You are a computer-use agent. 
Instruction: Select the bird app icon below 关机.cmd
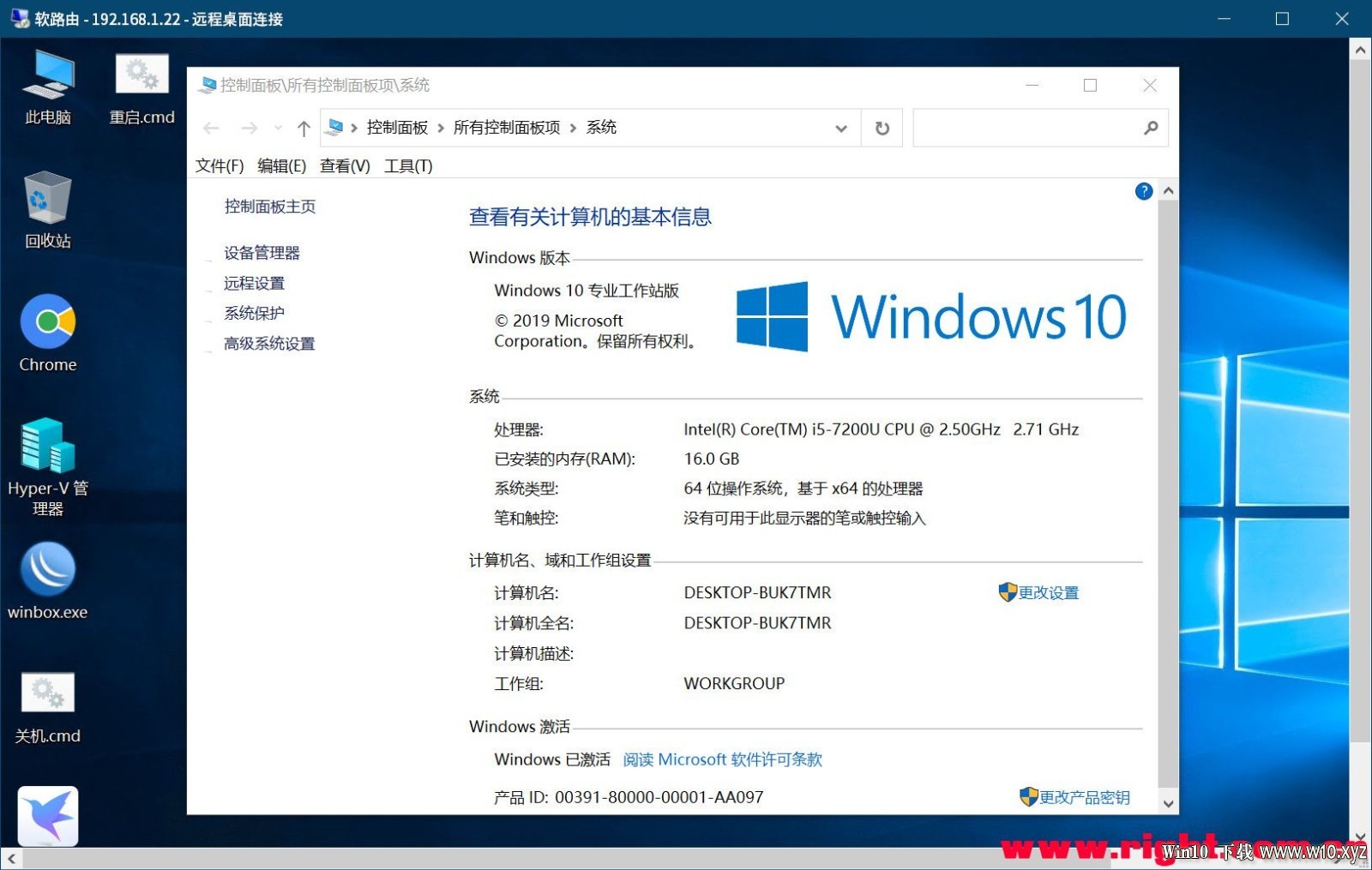pos(48,816)
